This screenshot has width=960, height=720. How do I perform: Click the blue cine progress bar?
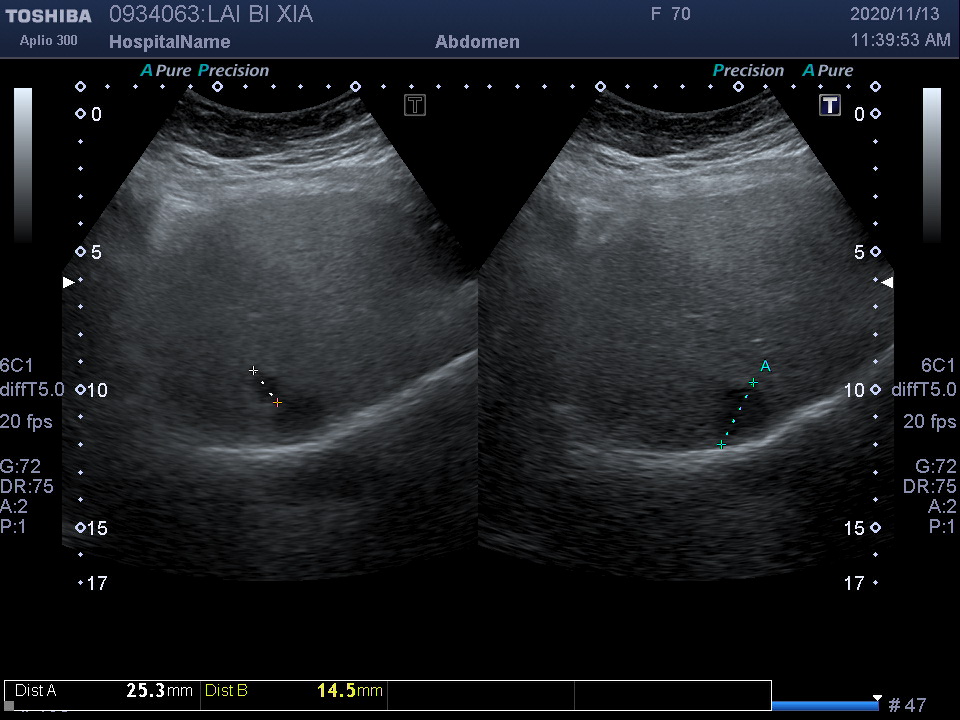point(825,706)
